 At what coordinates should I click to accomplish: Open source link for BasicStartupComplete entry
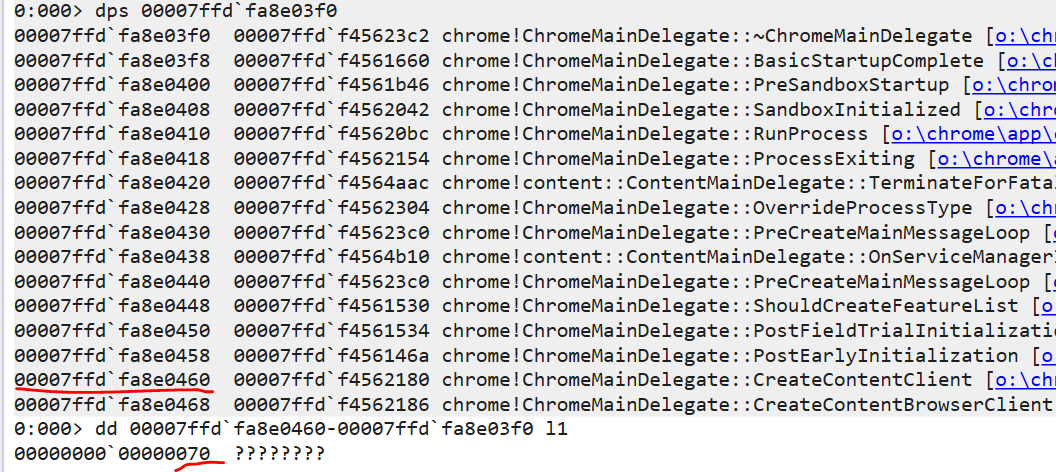1026,61
